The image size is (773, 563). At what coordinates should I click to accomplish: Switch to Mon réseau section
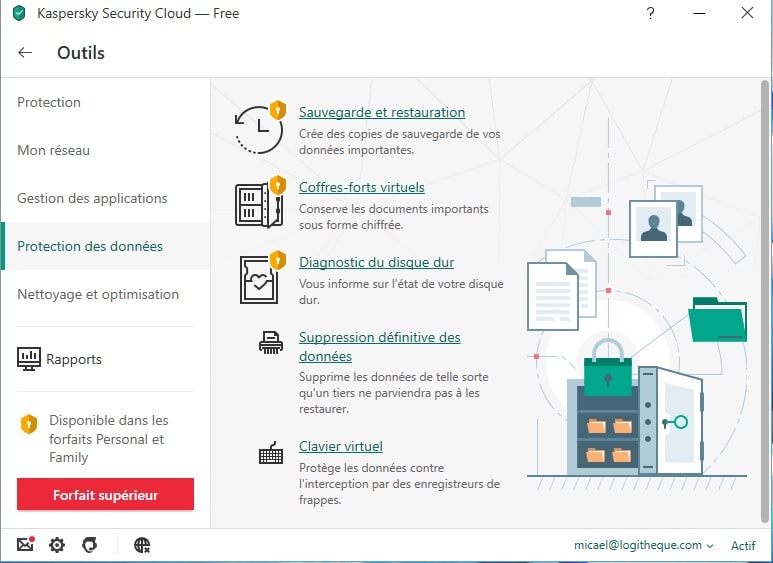53,150
